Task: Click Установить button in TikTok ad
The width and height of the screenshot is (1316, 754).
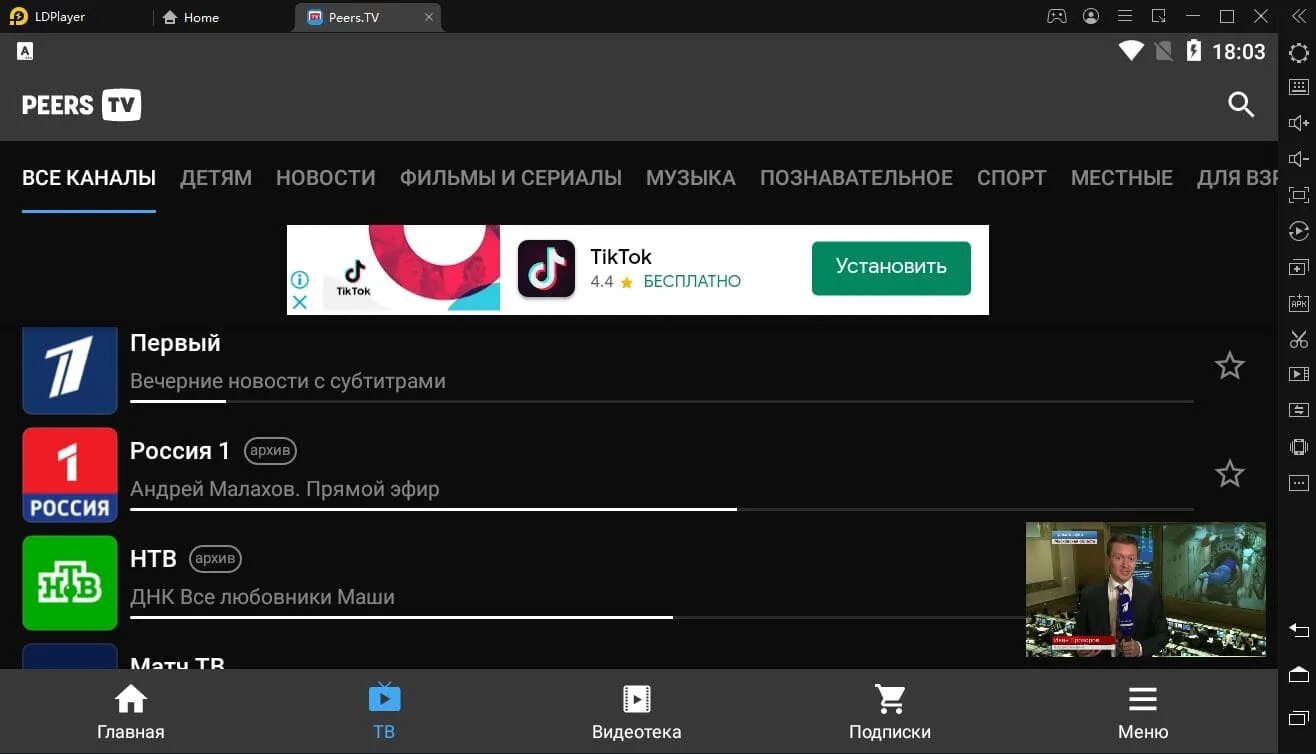Action: pyautogui.click(x=891, y=268)
